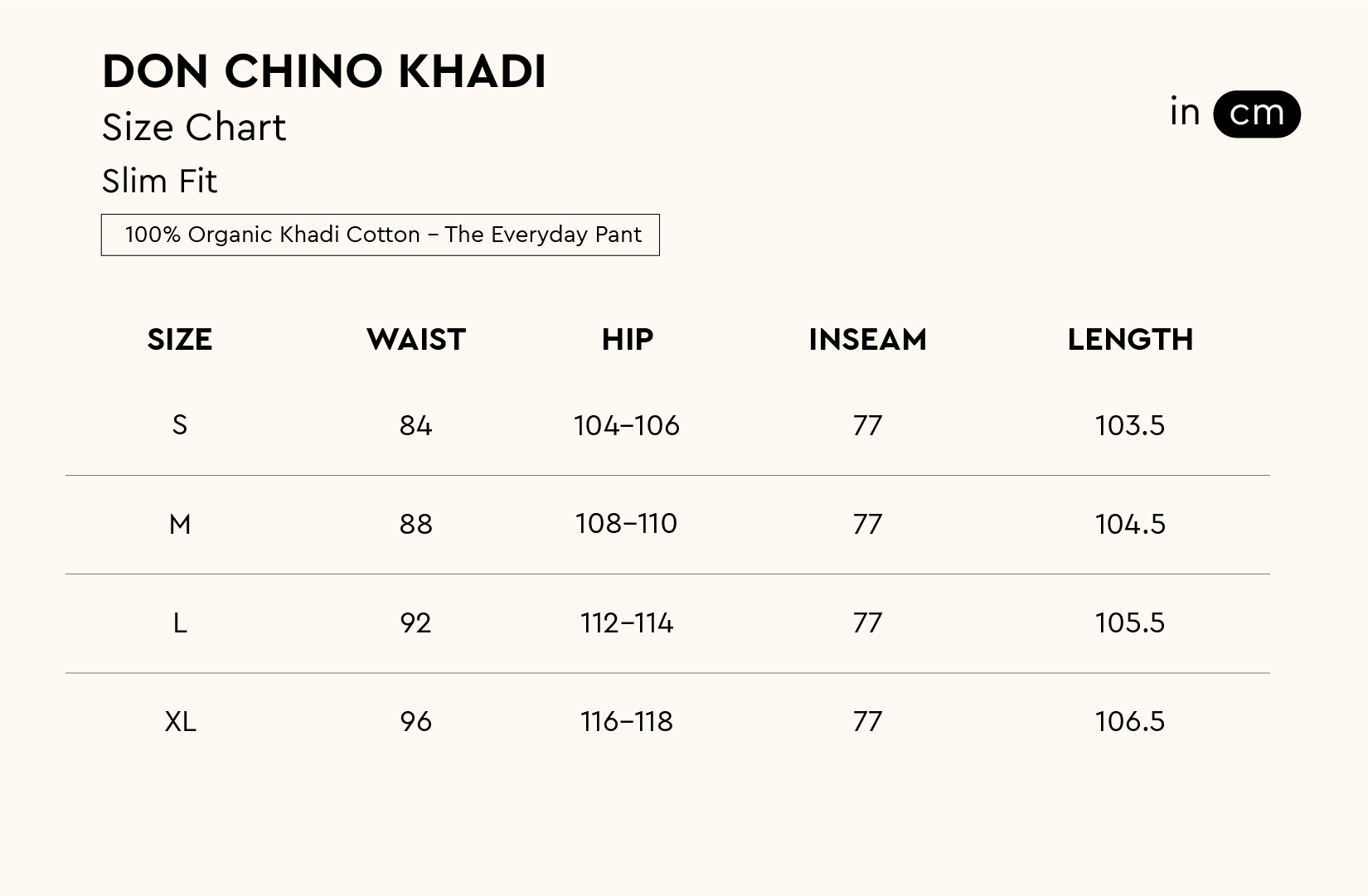Click hip range 108–110

(627, 524)
